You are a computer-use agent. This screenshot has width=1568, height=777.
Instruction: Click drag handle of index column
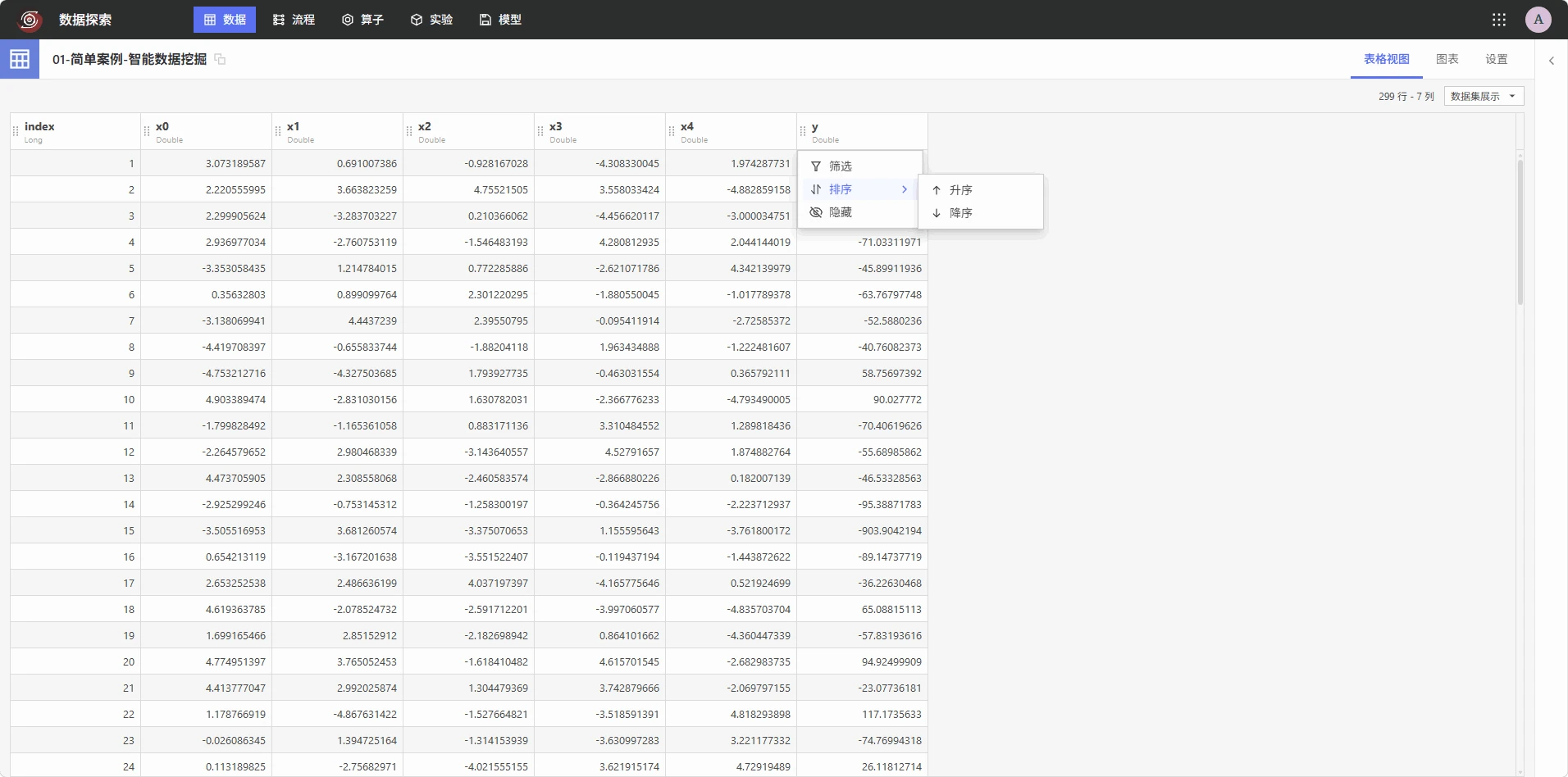point(16,131)
